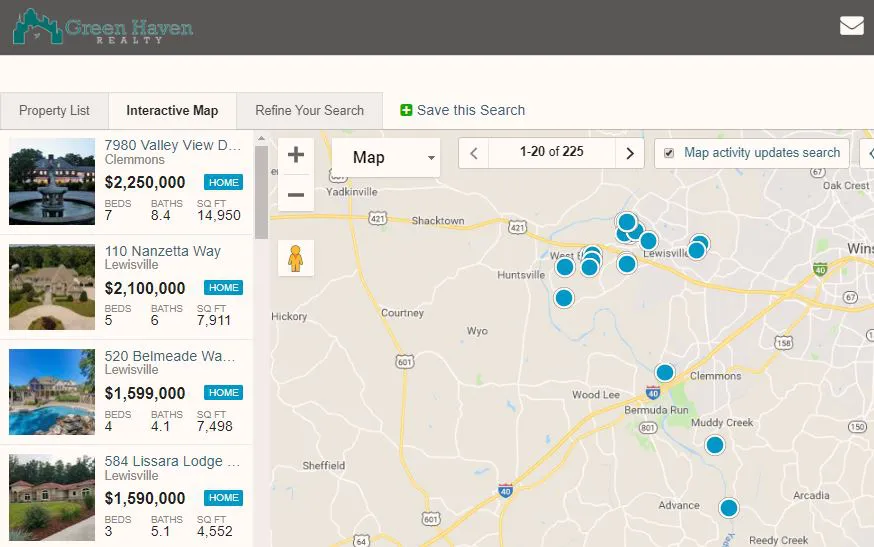Viewport: 874px width, 547px height.
Task: Switch to the Property List tab
Action: click(54, 110)
